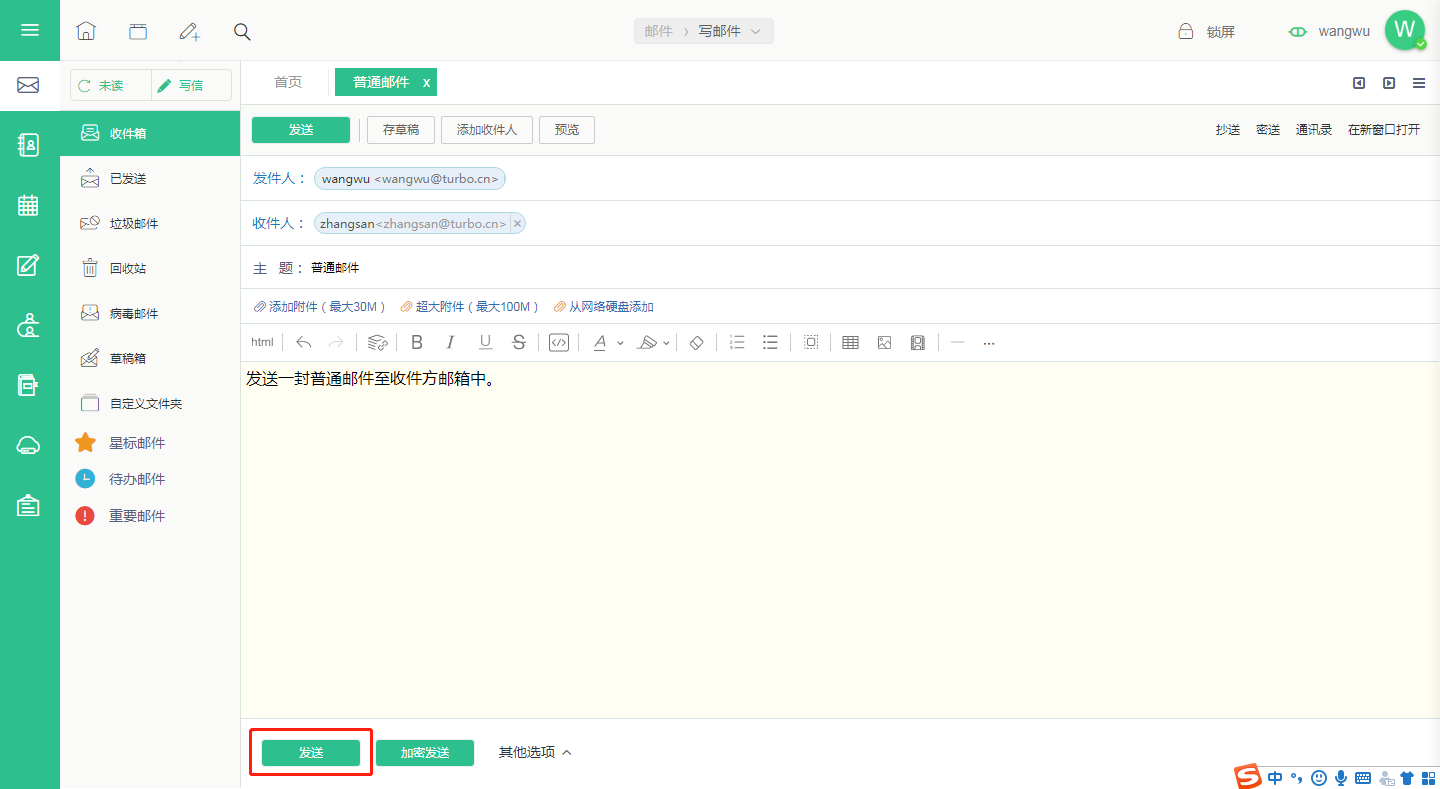
Task: Toggle the code view icon
Action: point(559,342)
